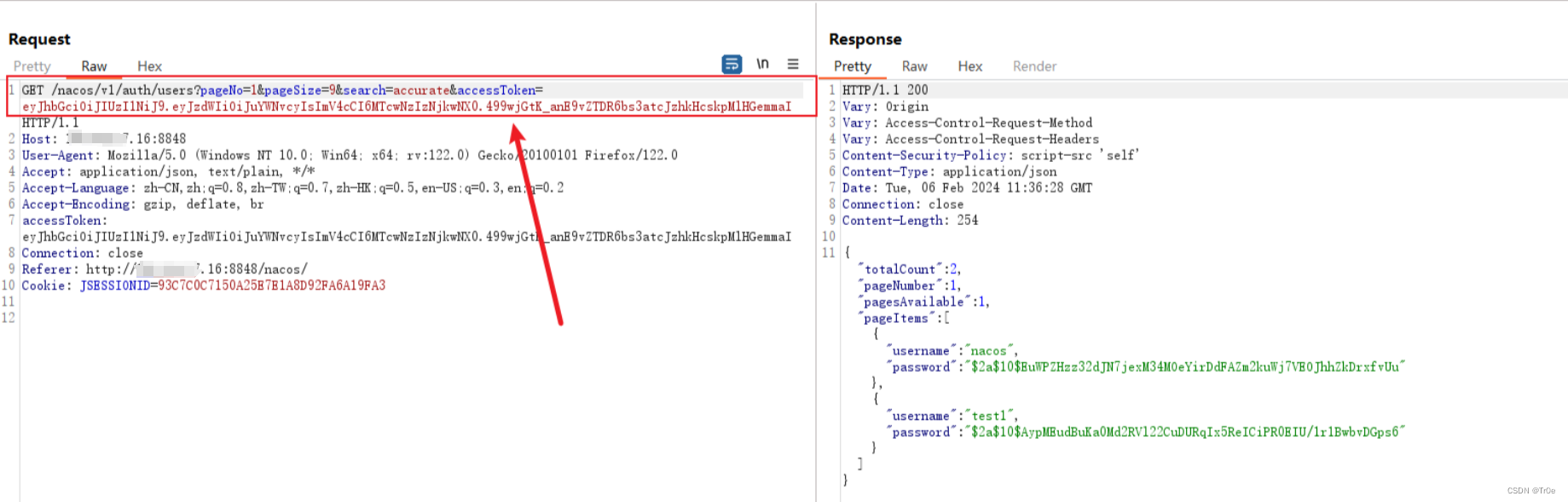The image size is (1568, 502).
Task: Click the Accept-Encoding: gzip, deflate, br line
Action: pyautogui.click(x=142, y=204)
